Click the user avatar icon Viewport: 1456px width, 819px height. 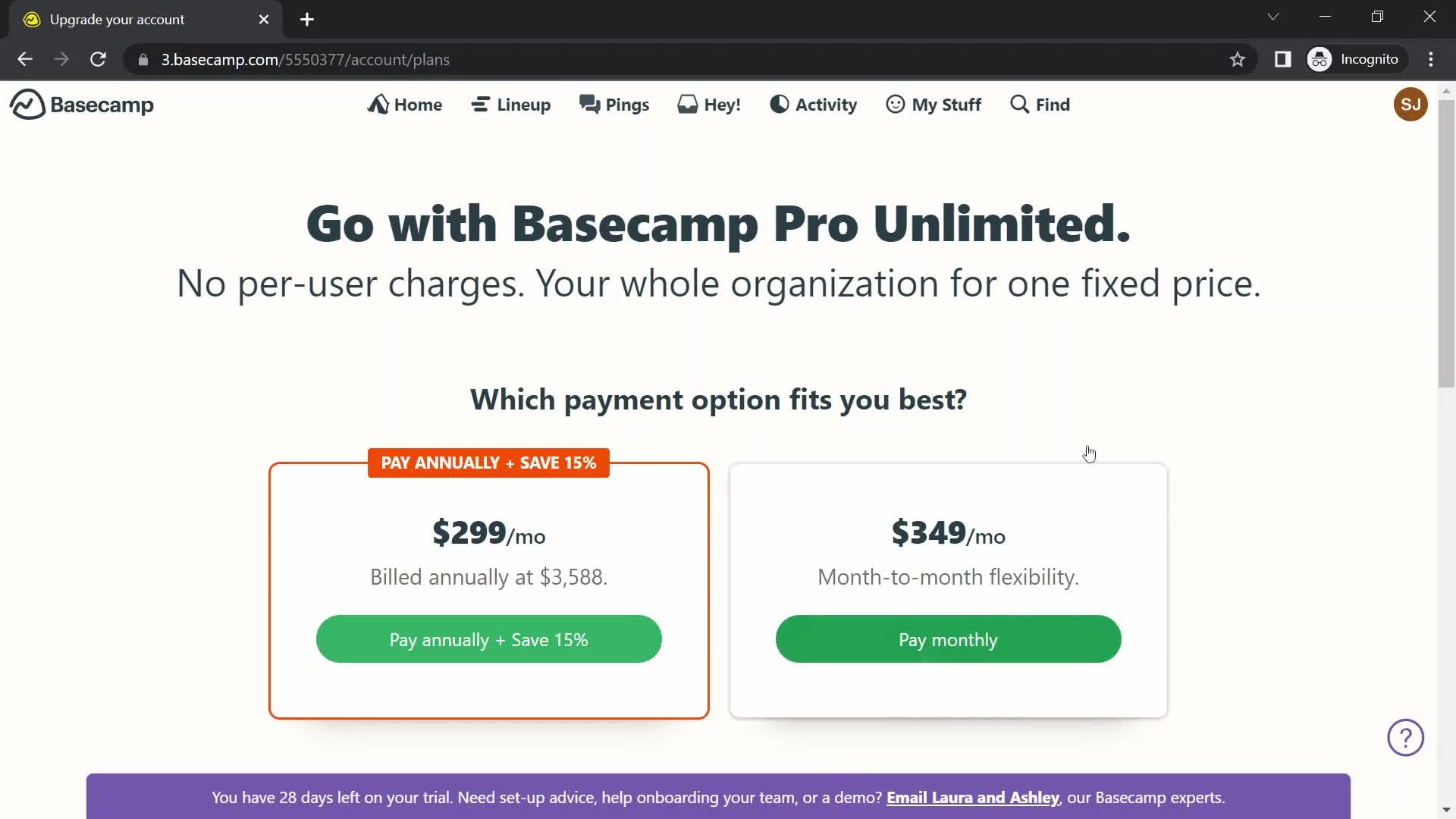[x=1411, y=104]
